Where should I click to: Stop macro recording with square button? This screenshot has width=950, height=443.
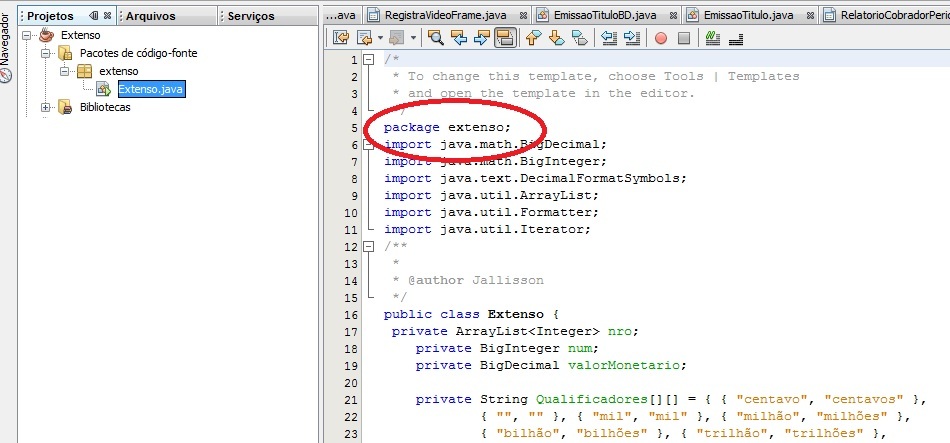click(x=684, y=39)
